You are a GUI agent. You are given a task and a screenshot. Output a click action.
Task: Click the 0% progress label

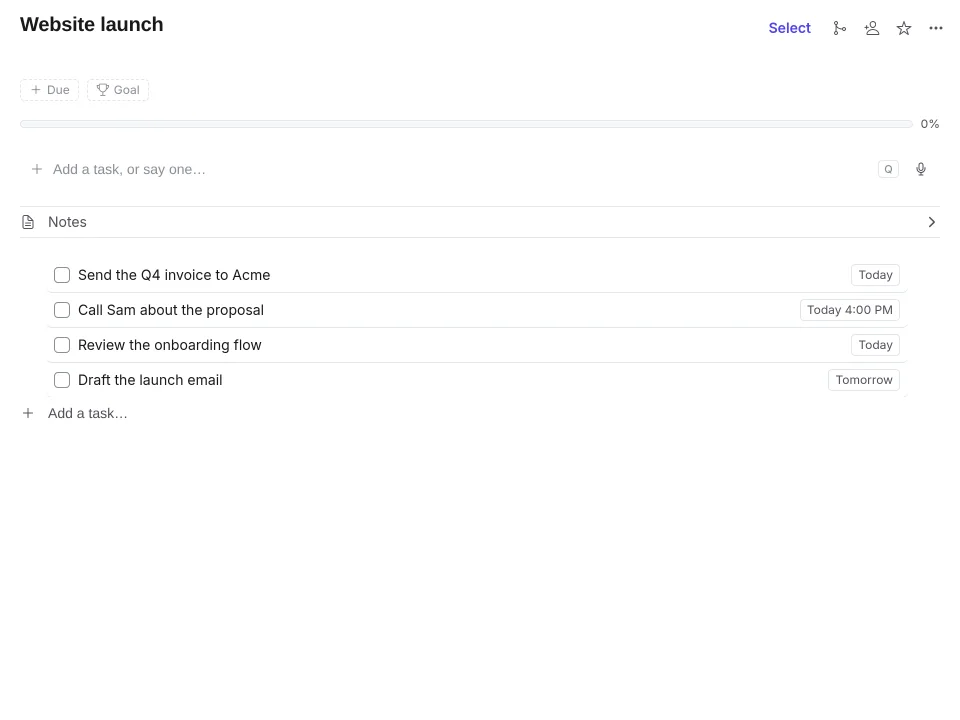pyautogui.click(x=929, y=124)
